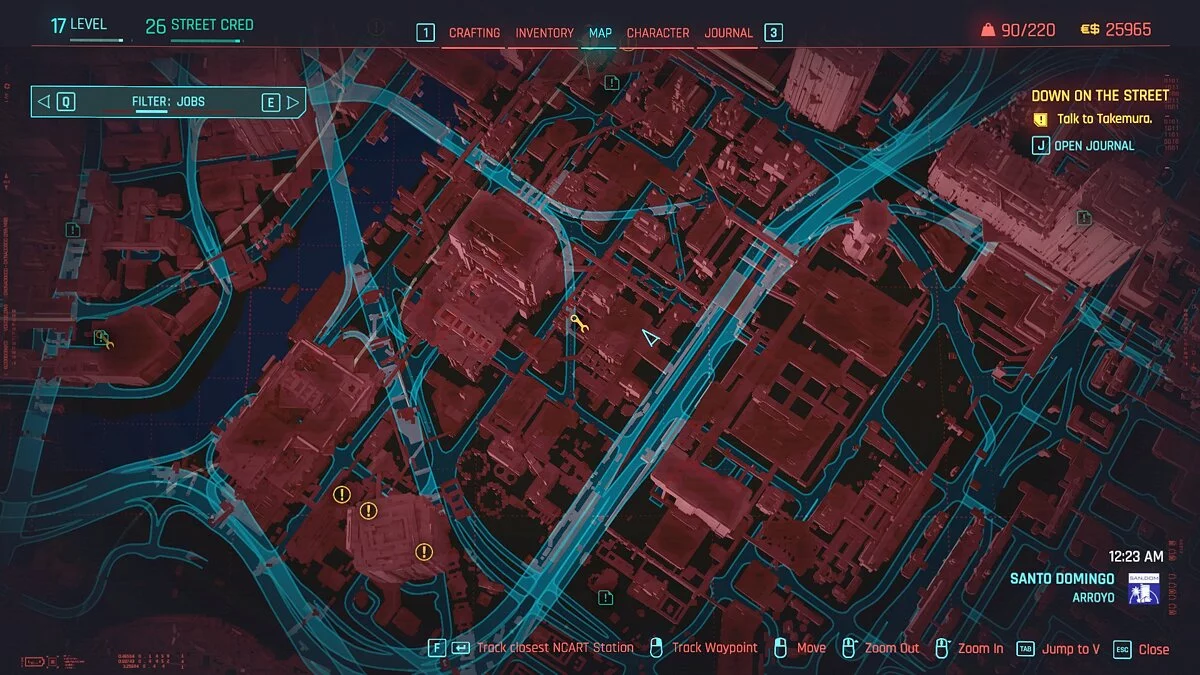The image size is (1200, 675).
Task: Click the green fast travel marker below the quest tracker
Action: [1085, 217]
